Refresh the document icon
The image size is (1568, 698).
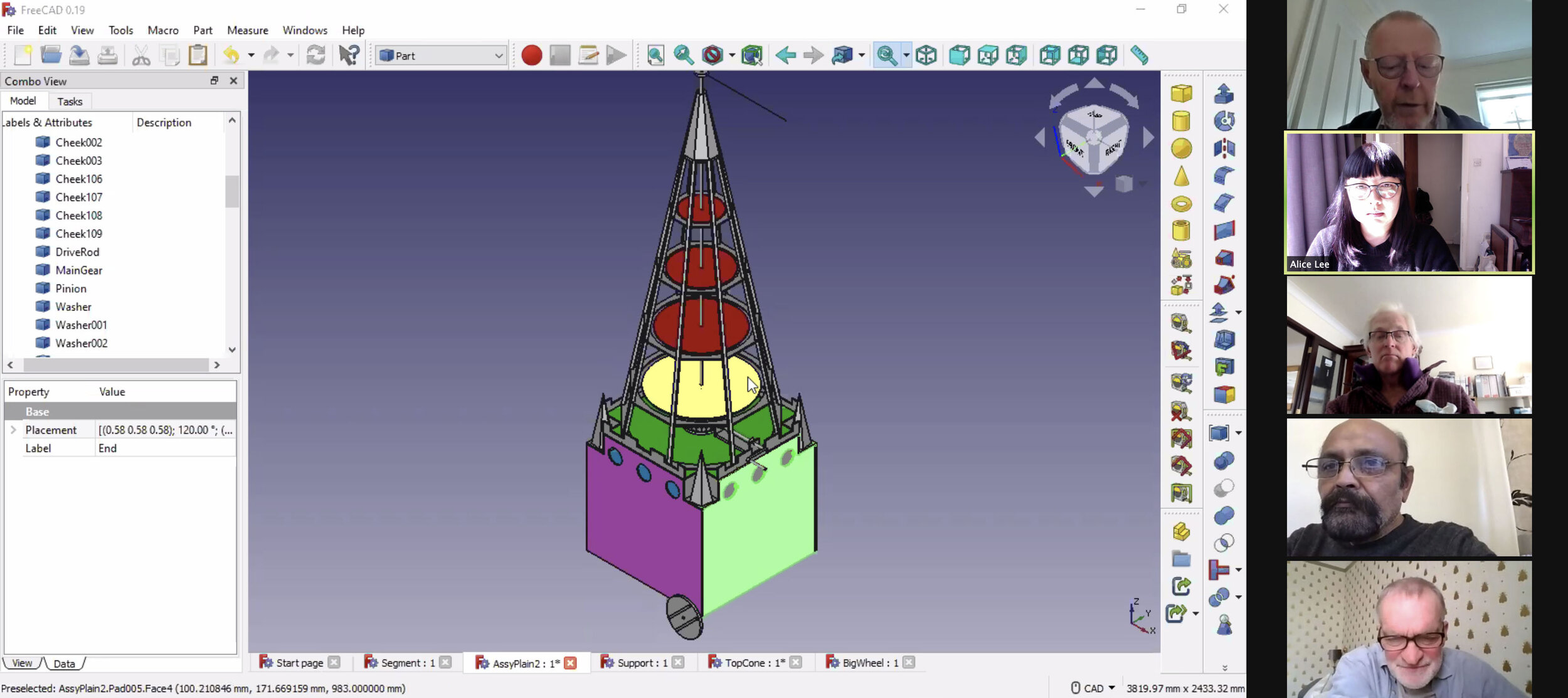click(x=315, y=55)
